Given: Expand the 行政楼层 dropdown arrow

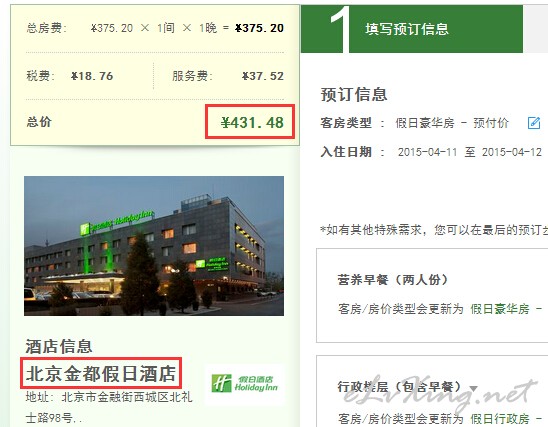Looking at the screenshot, I should pos(474,388).
